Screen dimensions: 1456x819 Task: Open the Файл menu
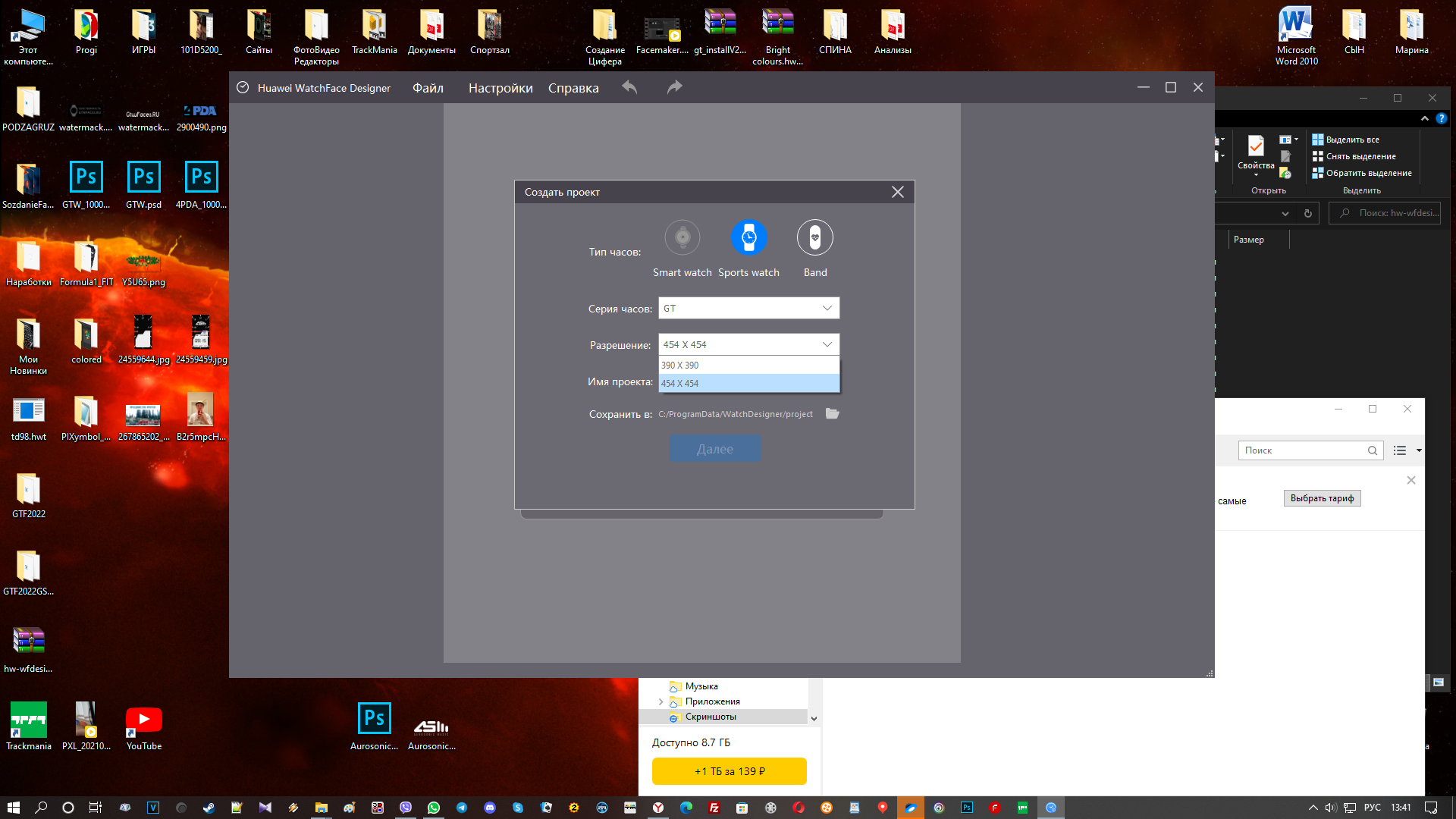428,88
